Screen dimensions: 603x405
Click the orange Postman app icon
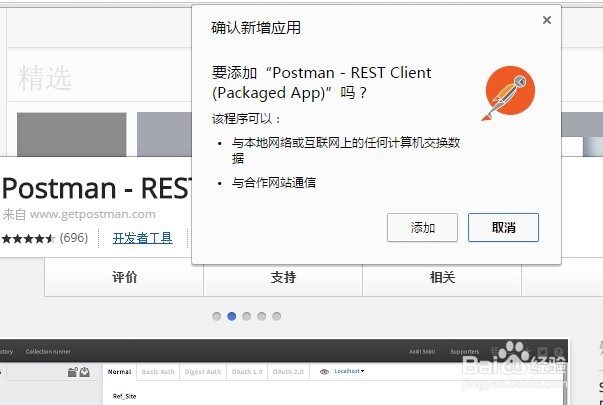508,93
